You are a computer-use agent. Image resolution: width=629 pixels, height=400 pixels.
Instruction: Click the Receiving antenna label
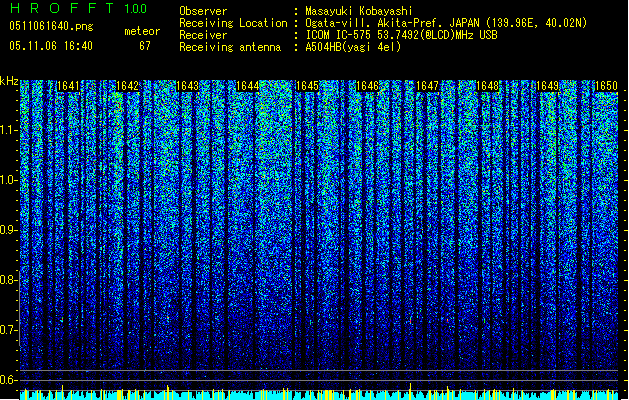[230, 47]
